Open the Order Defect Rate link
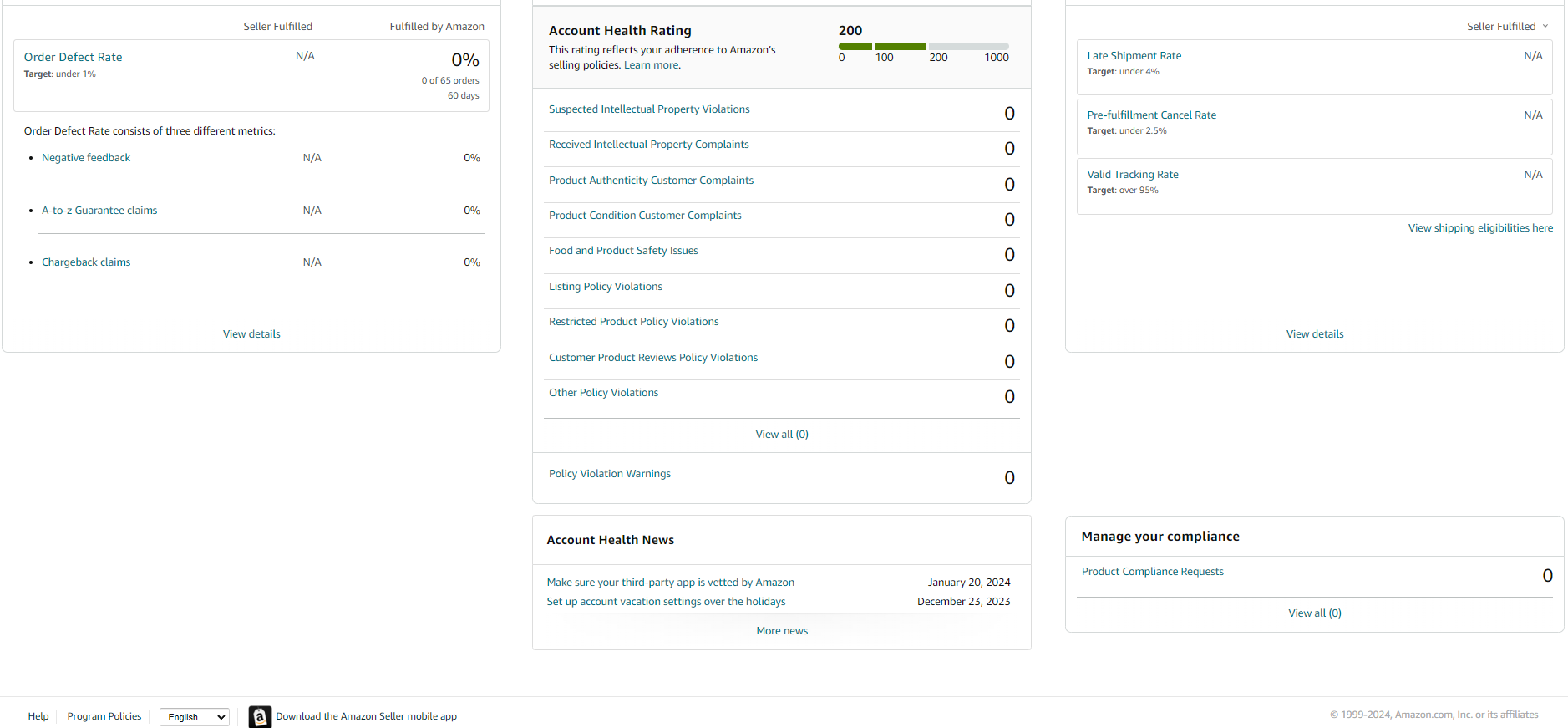The height and width of the screenshot is (728, 1568). [74, 57]
